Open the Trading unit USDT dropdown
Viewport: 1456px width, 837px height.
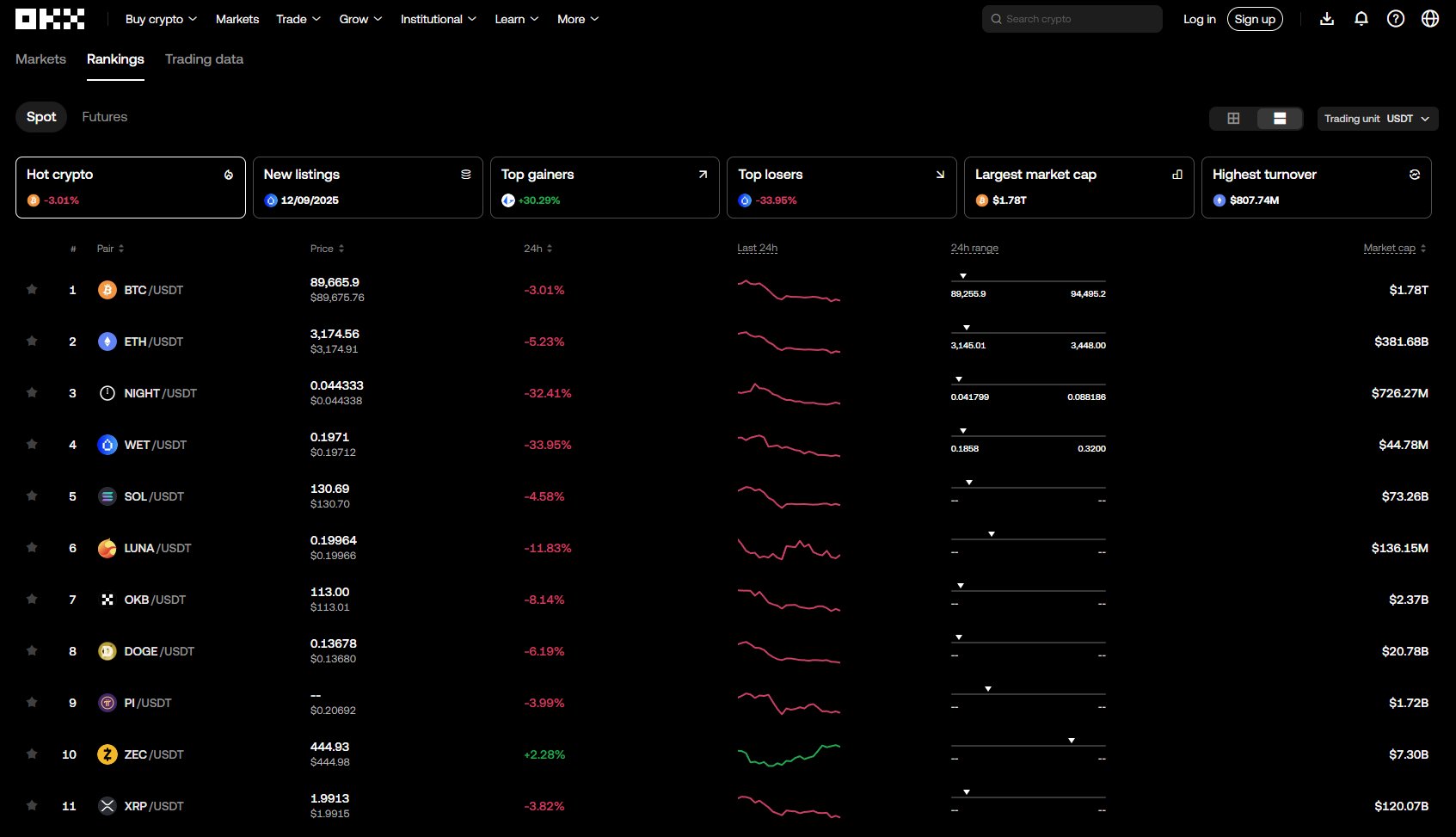coord(1378,119)
